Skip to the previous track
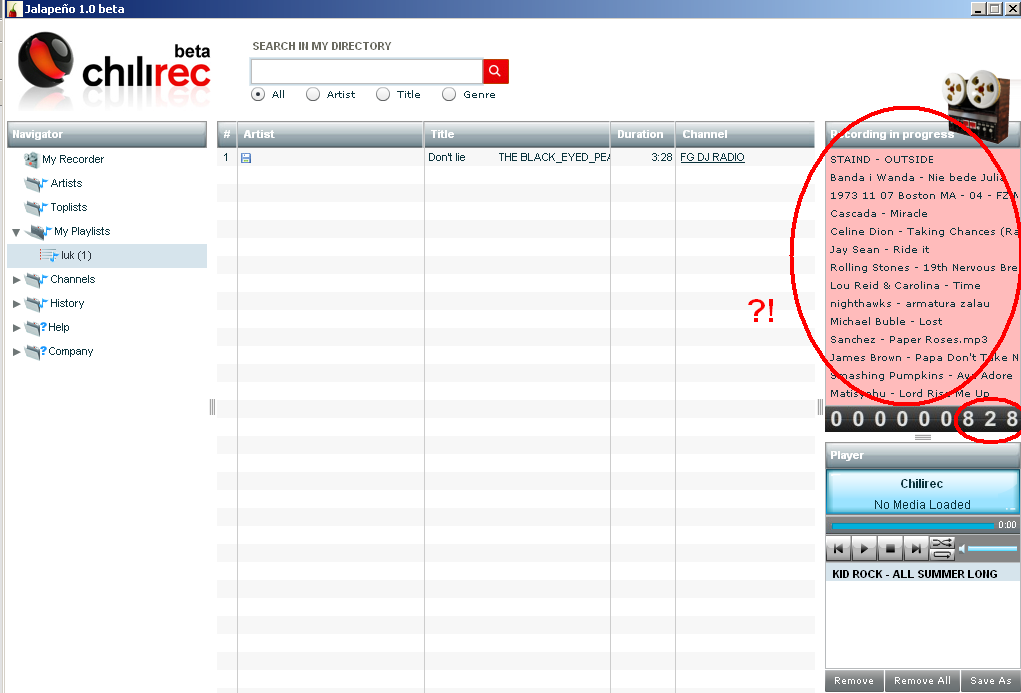The image size is (1021, 693). [x=839, y=549]
